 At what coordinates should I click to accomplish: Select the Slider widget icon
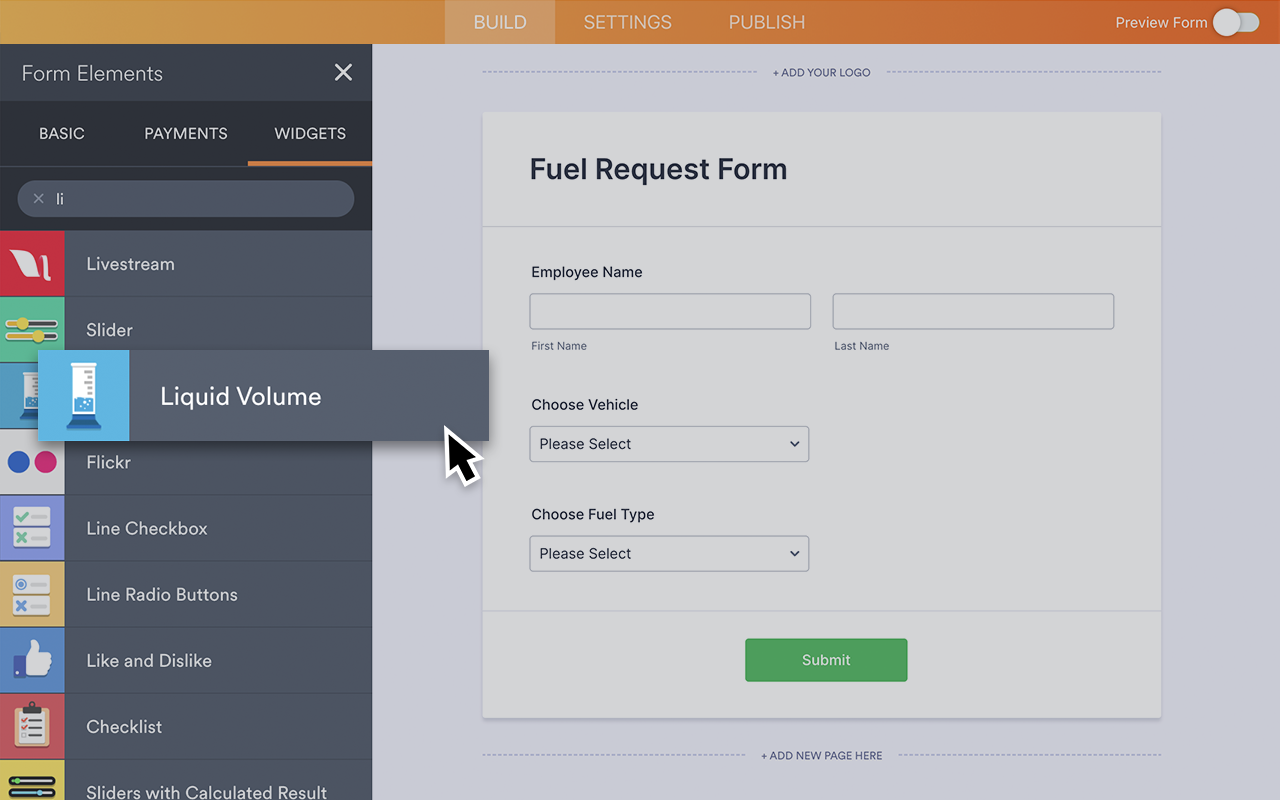[x=32, y=329]
